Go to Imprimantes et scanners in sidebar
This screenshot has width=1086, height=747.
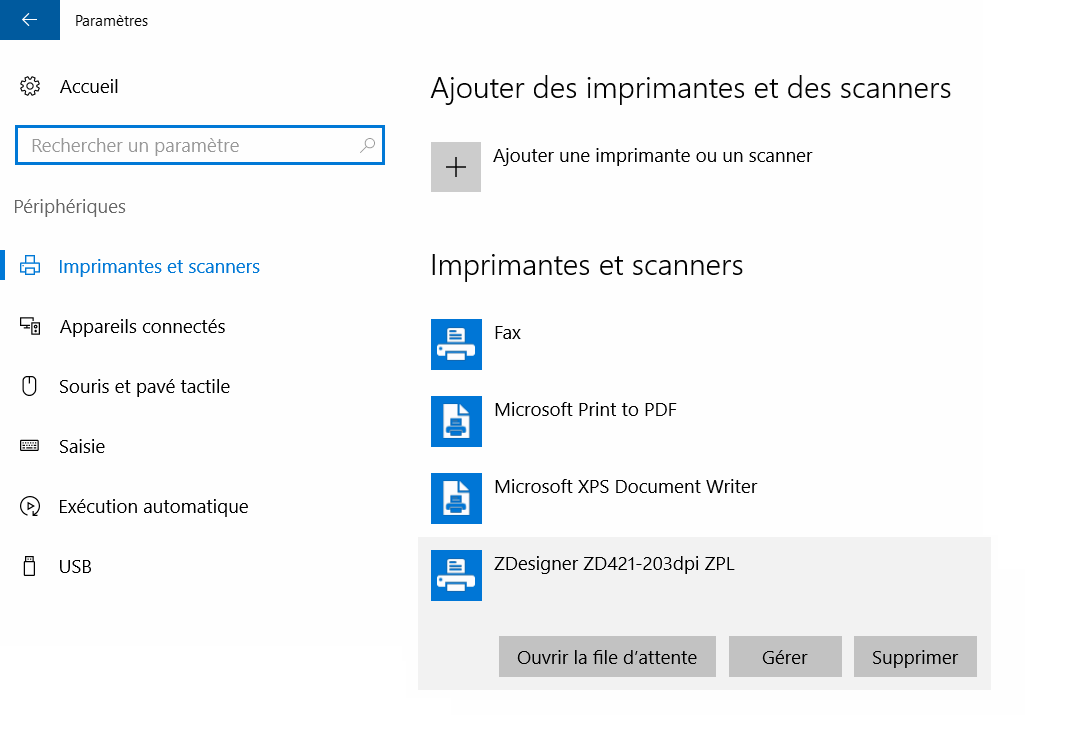click(x=159, y=267)
